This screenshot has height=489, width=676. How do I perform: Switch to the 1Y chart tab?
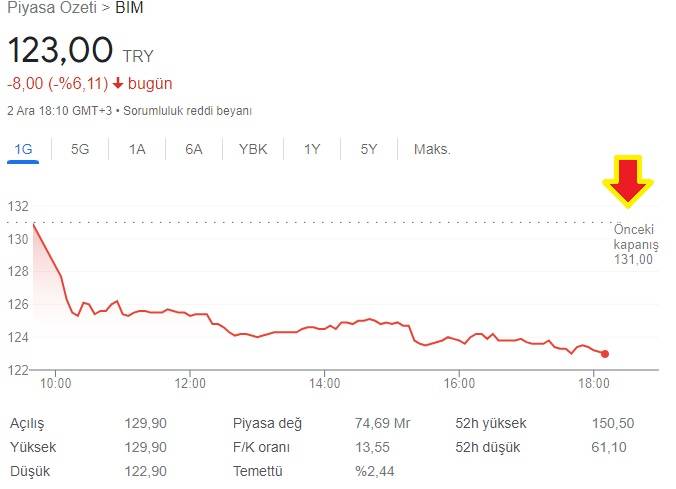(312, 149)
